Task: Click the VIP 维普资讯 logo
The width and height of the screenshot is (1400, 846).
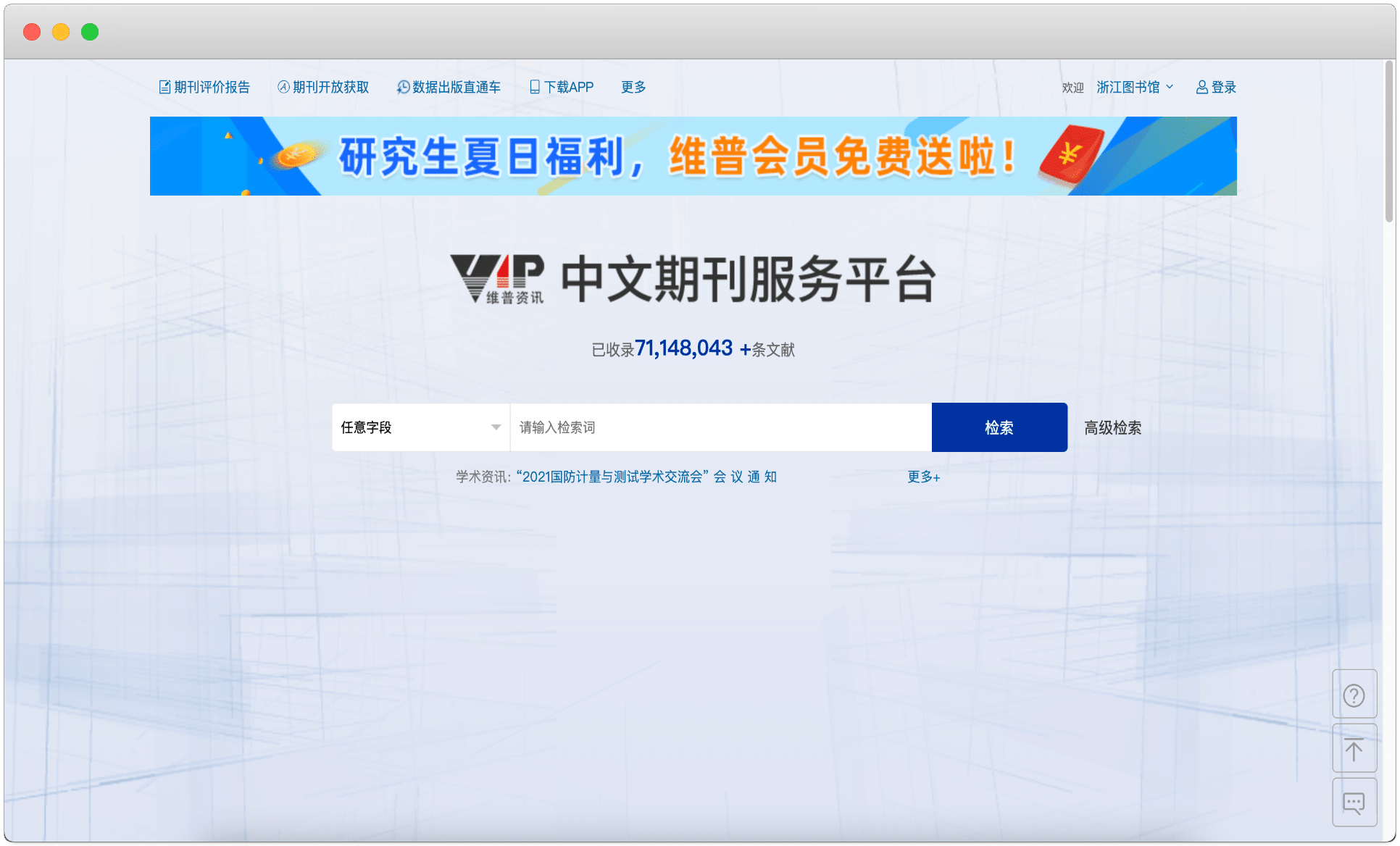Action: tap(497, 279)
